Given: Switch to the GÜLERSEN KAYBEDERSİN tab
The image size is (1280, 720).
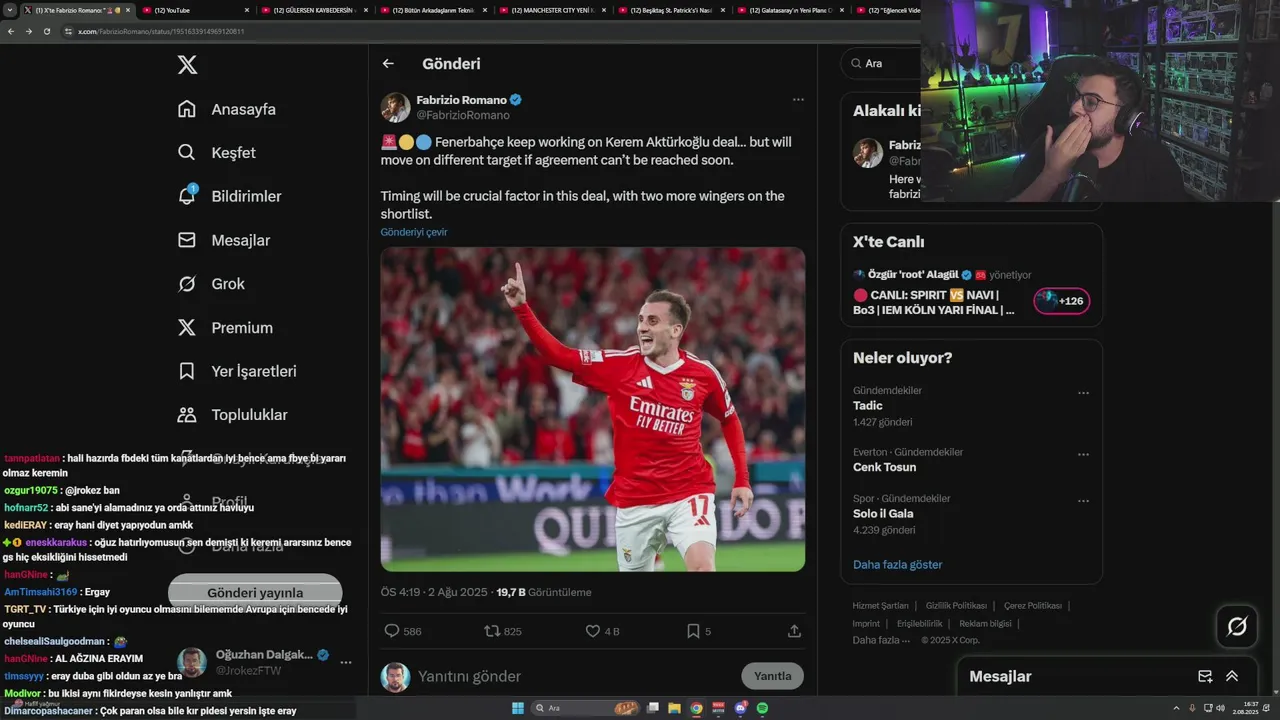Looking at the screenshot, I should (314, 10).
